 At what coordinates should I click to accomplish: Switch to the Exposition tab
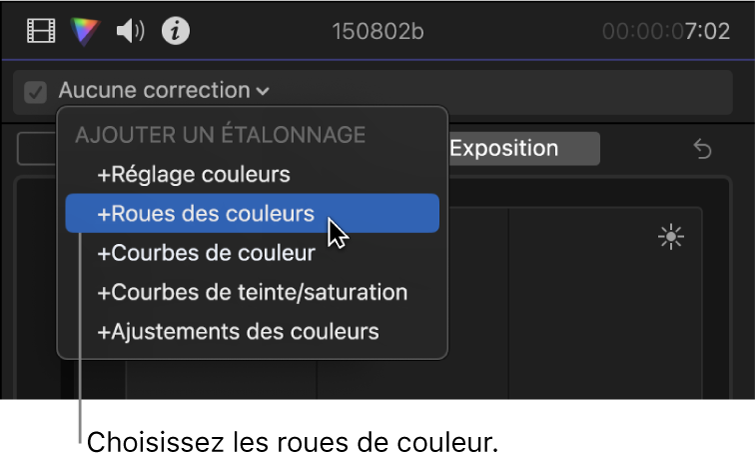518,148
